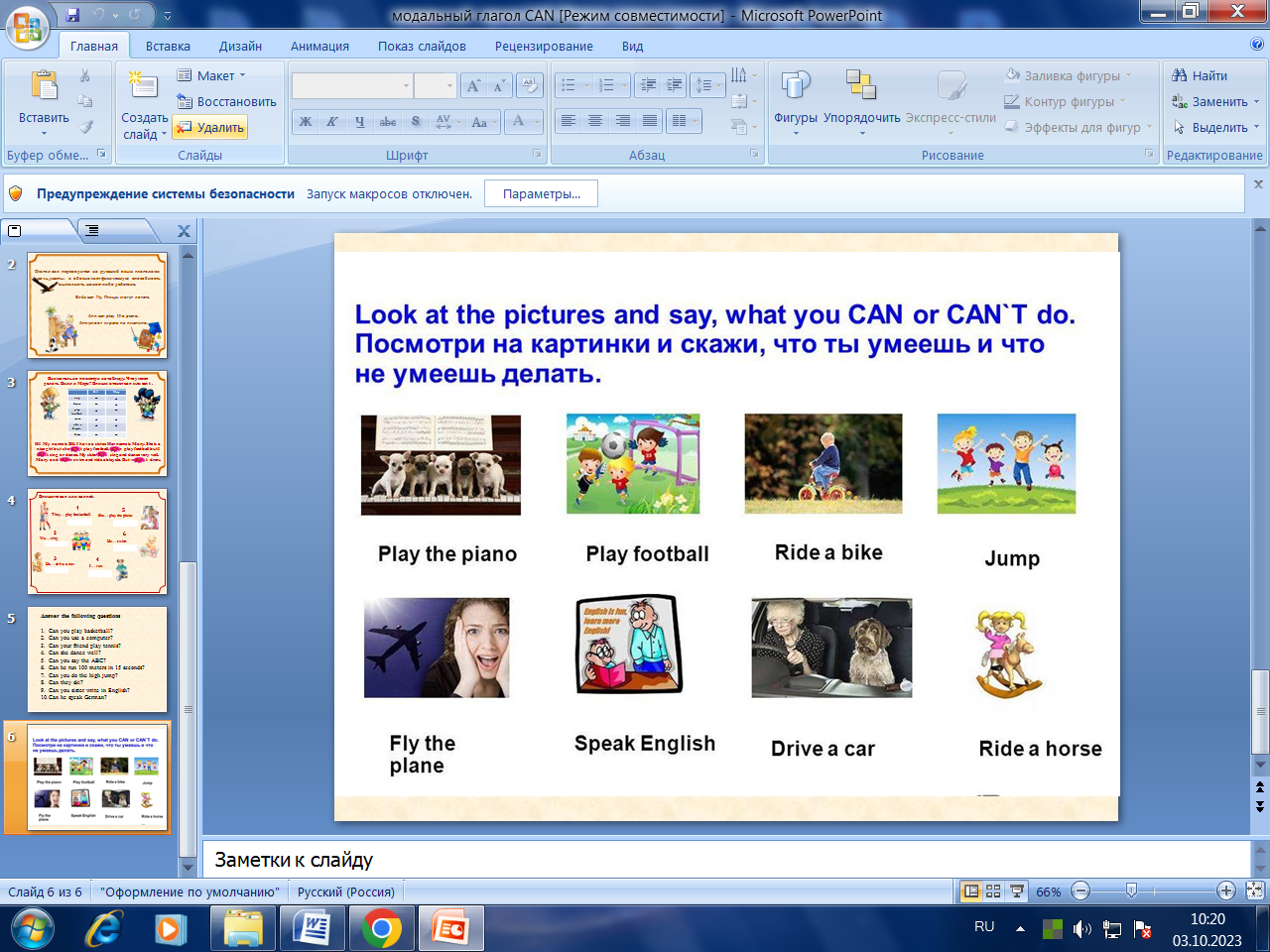Screen dimensions: 1270x952
Task: Click the zoom slider handle
Action: 1131,891
